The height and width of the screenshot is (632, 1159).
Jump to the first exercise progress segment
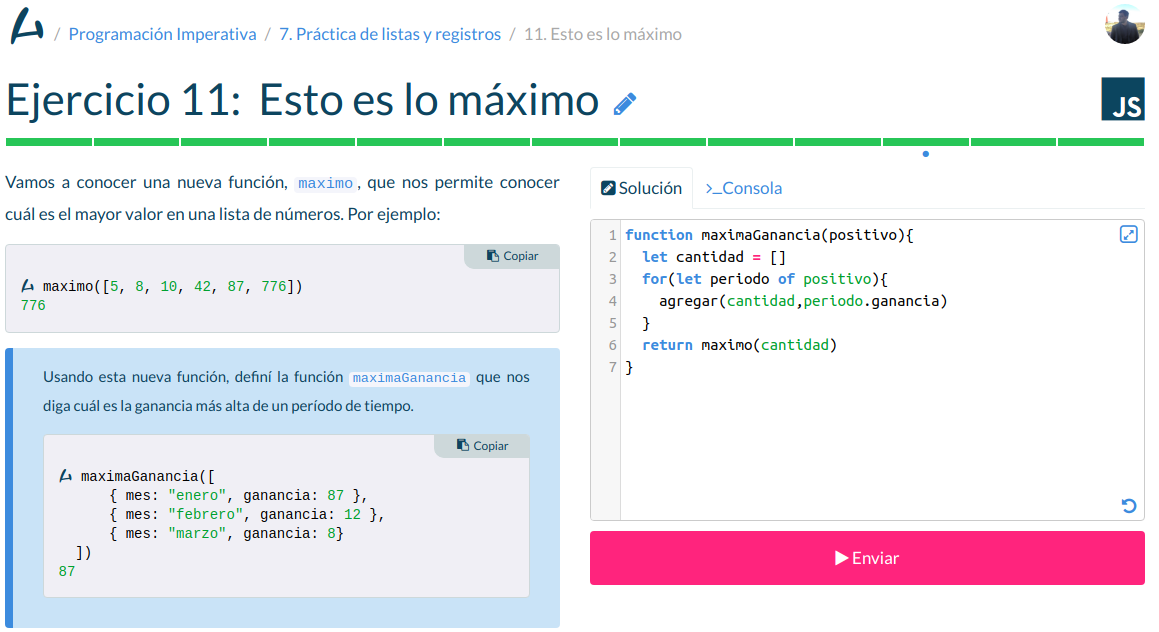click(x=49, y=142)
